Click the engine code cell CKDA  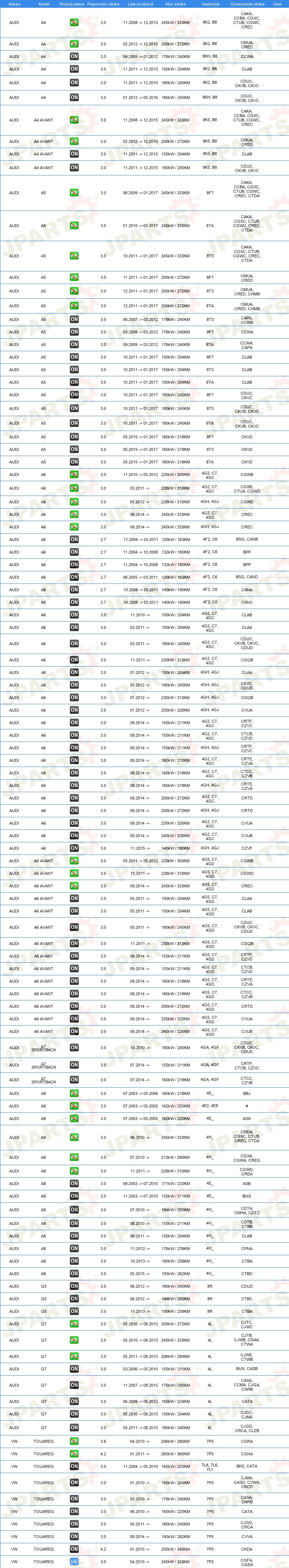point(247,1549)
